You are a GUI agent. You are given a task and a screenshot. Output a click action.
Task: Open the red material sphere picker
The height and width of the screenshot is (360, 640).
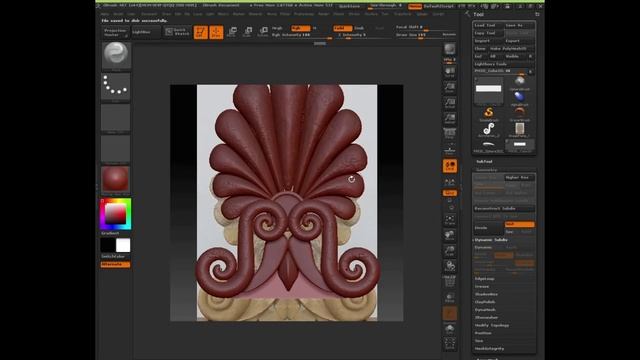click(116, 179)
